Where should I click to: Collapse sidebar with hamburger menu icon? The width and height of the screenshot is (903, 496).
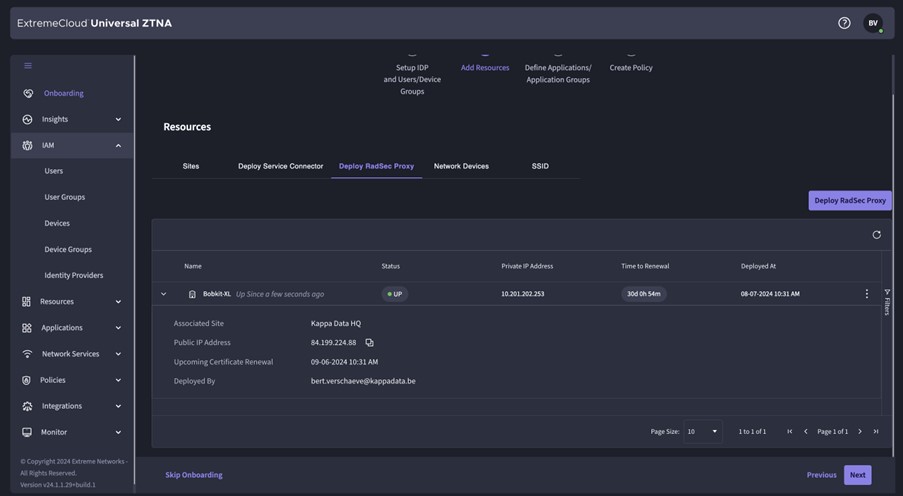tap(28, 66)
